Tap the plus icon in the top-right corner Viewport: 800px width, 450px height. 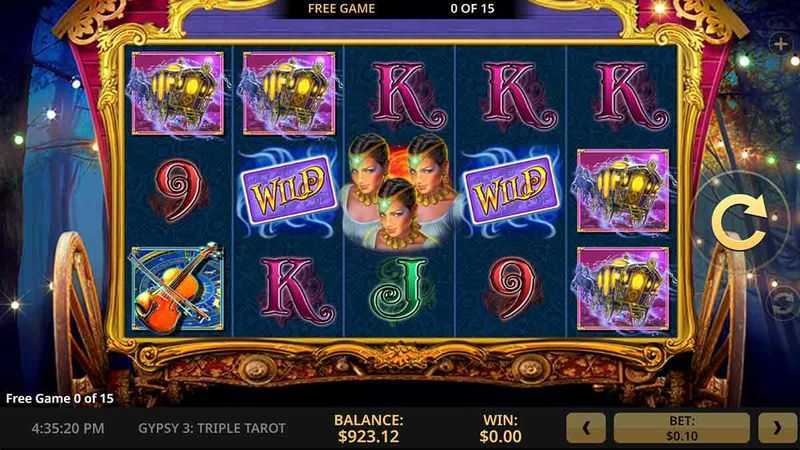(x=780, y=44)
